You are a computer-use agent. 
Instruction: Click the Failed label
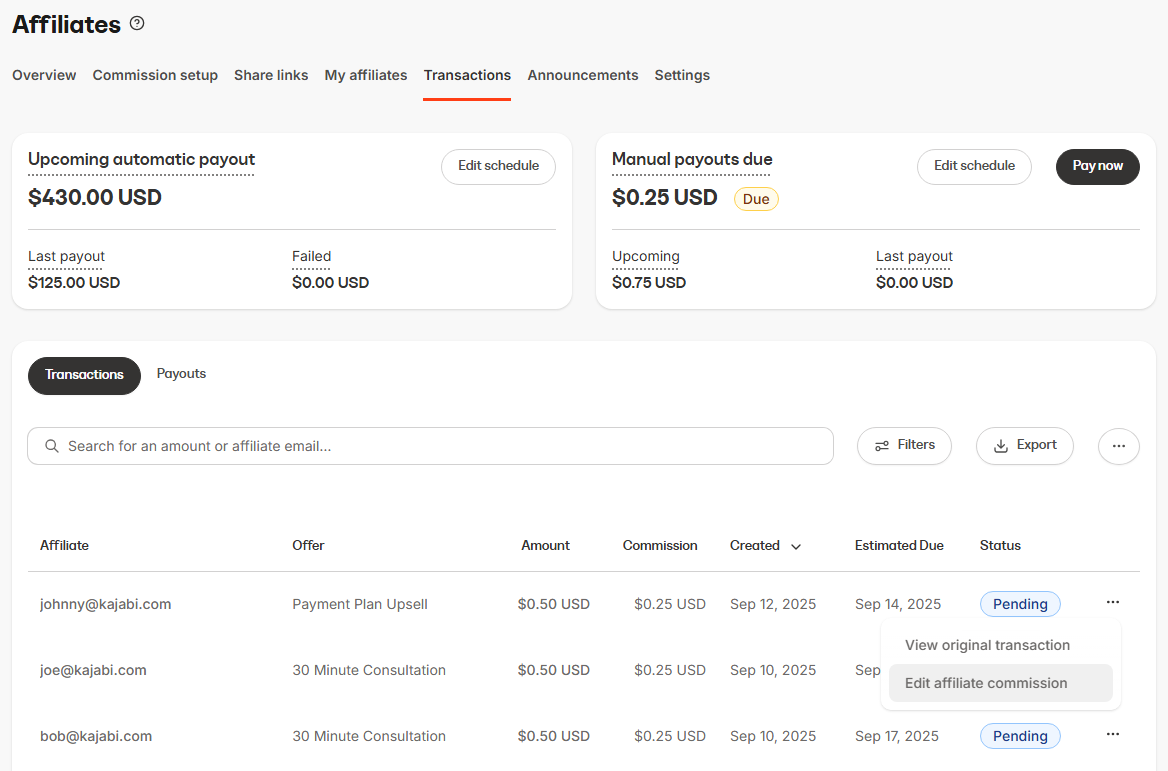(x=311, y=256)
